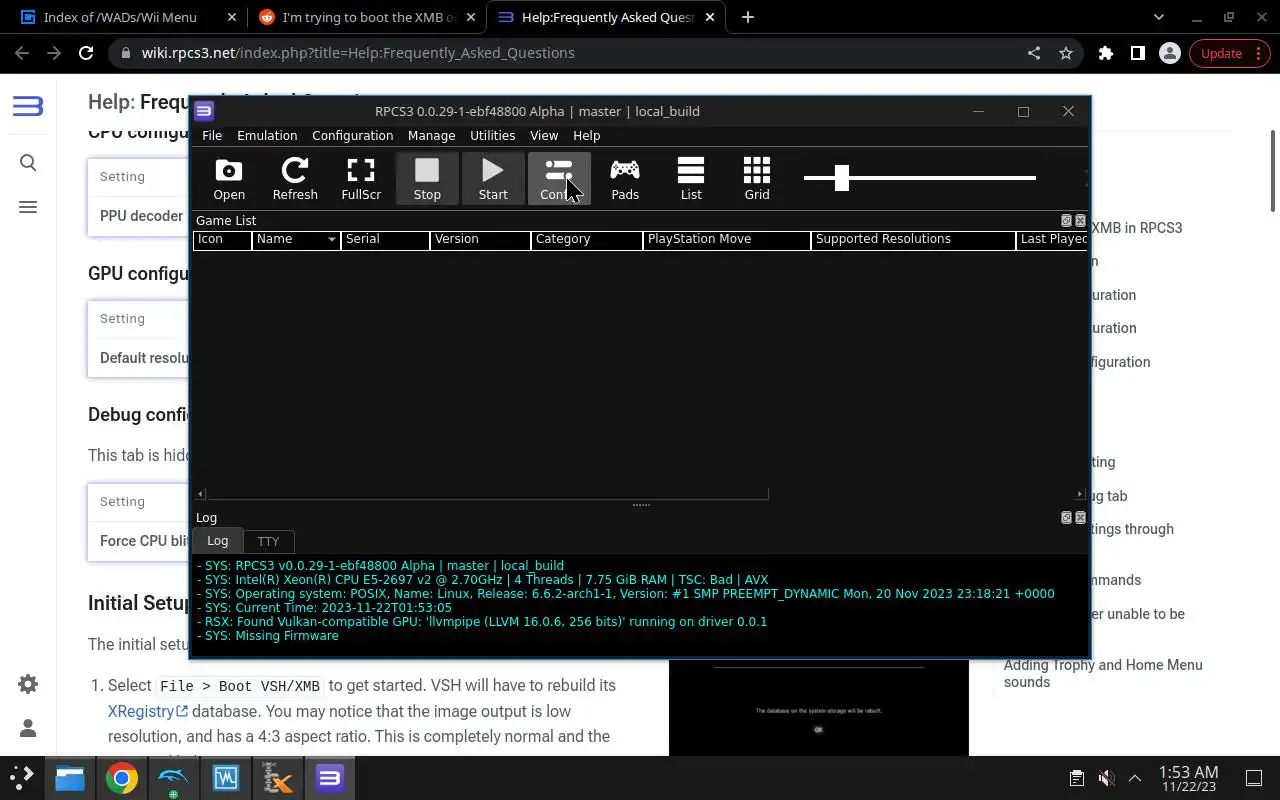The image size is (1280, 800).
Task: Click the Icon column header
Action: (x=222, y=239)
